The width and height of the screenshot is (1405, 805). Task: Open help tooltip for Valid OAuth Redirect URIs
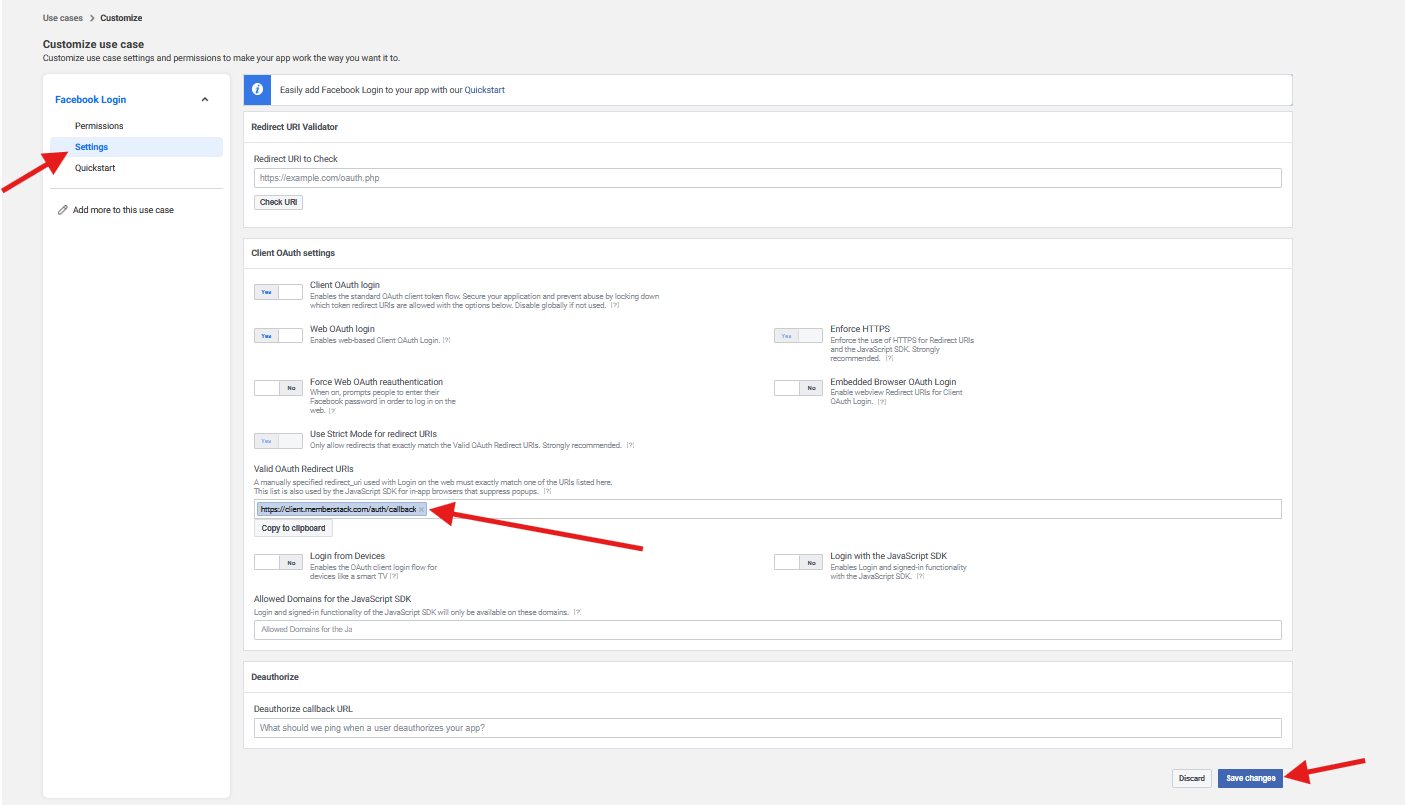[x=548, y=492]
